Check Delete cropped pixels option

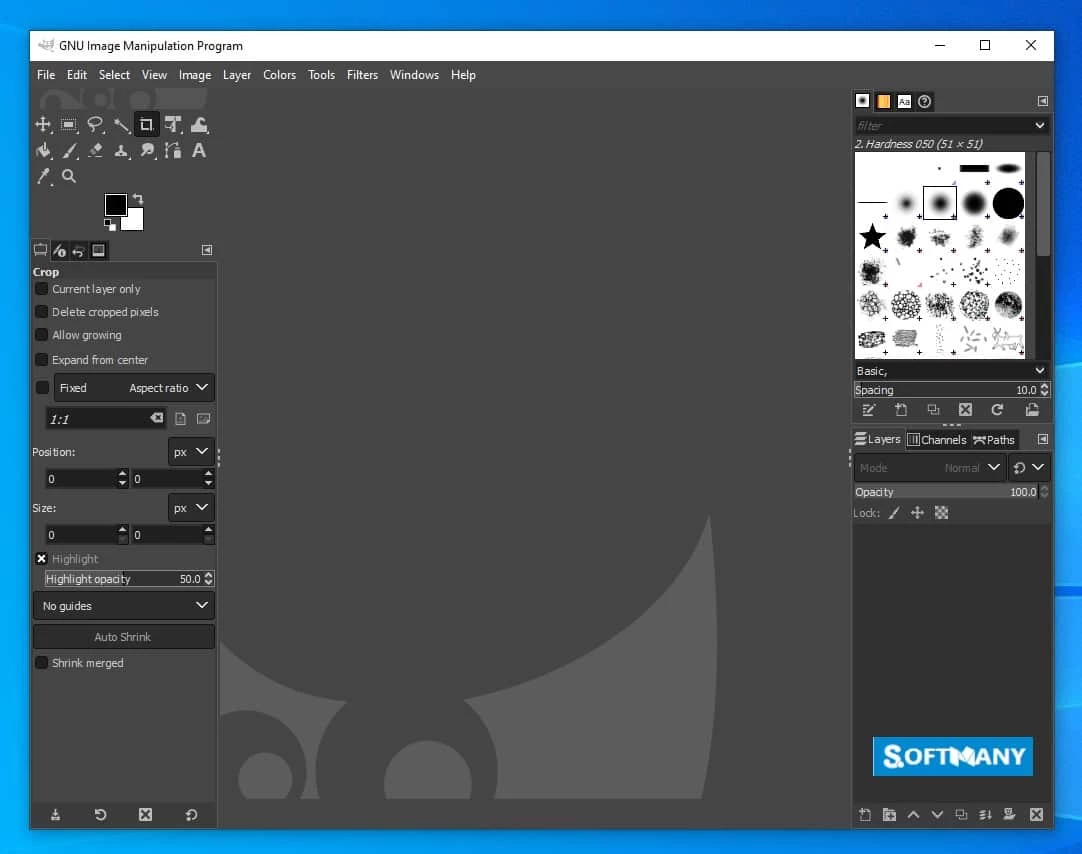coord(42,312)
